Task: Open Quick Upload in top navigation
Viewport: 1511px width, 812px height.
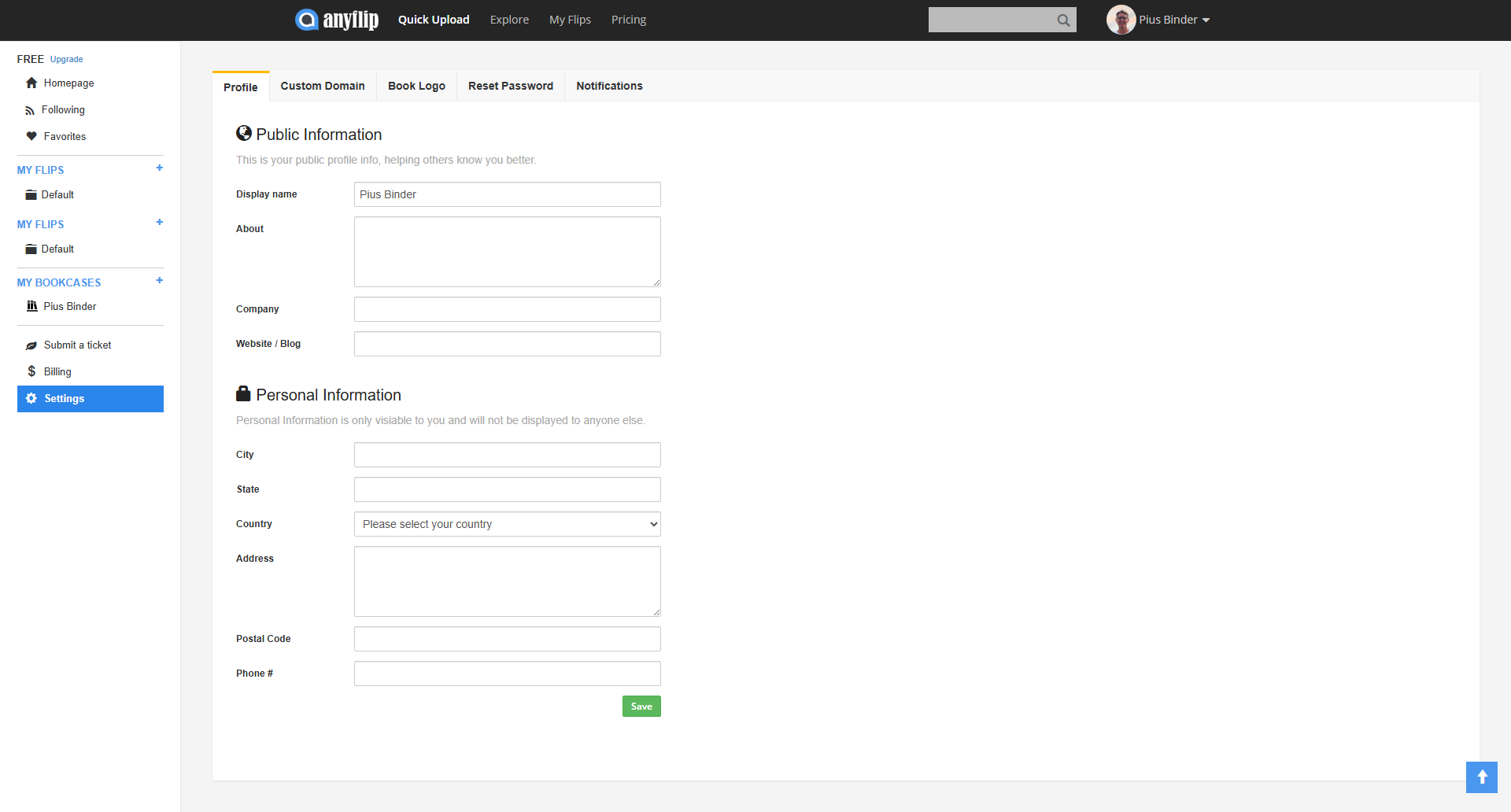Action: click(x=434, y=20)
